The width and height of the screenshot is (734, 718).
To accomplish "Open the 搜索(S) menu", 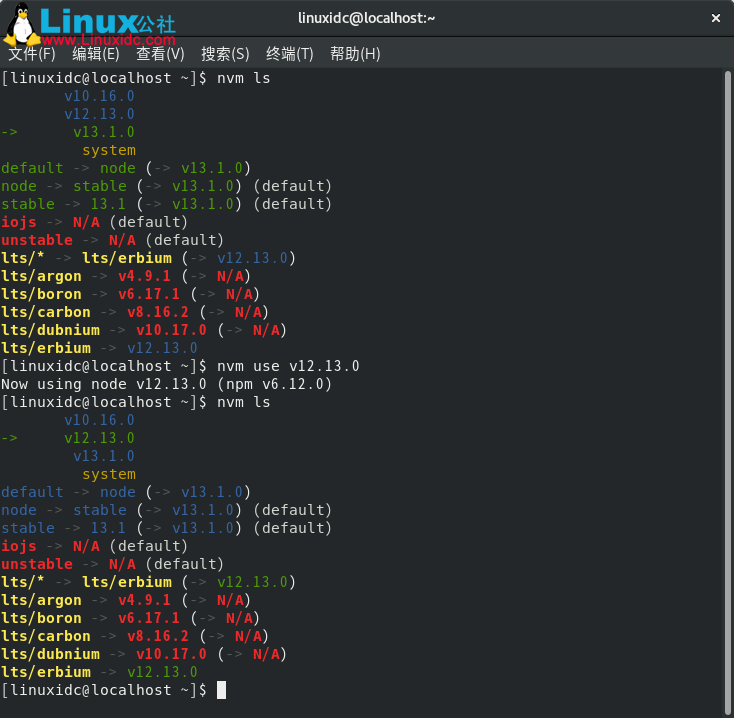I will click(225, 54).
